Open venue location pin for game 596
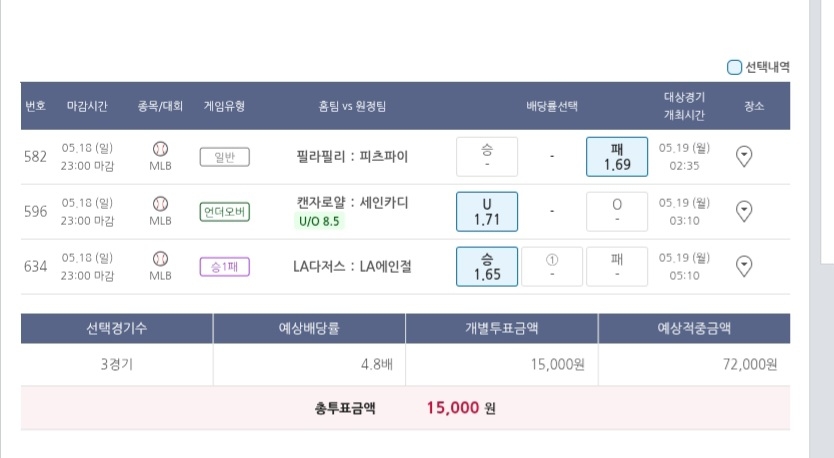The height and width of the screenshot is (458, 834). [x=744, y=211]
